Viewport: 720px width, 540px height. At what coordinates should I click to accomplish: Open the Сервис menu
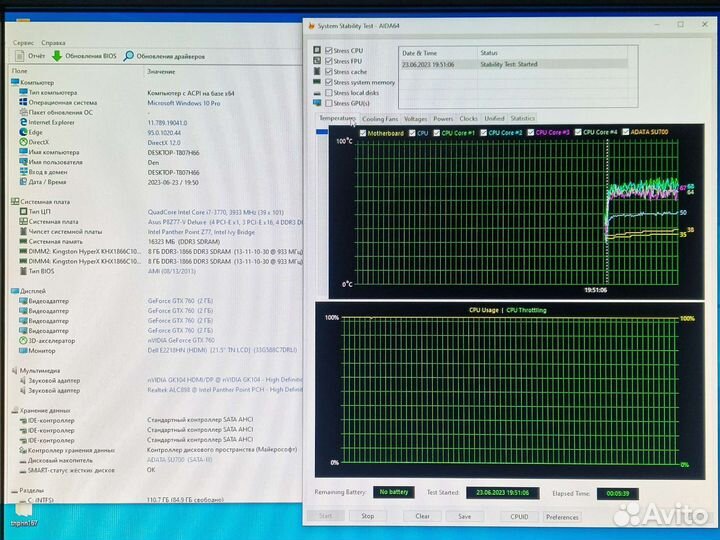[x=23, y=43]
